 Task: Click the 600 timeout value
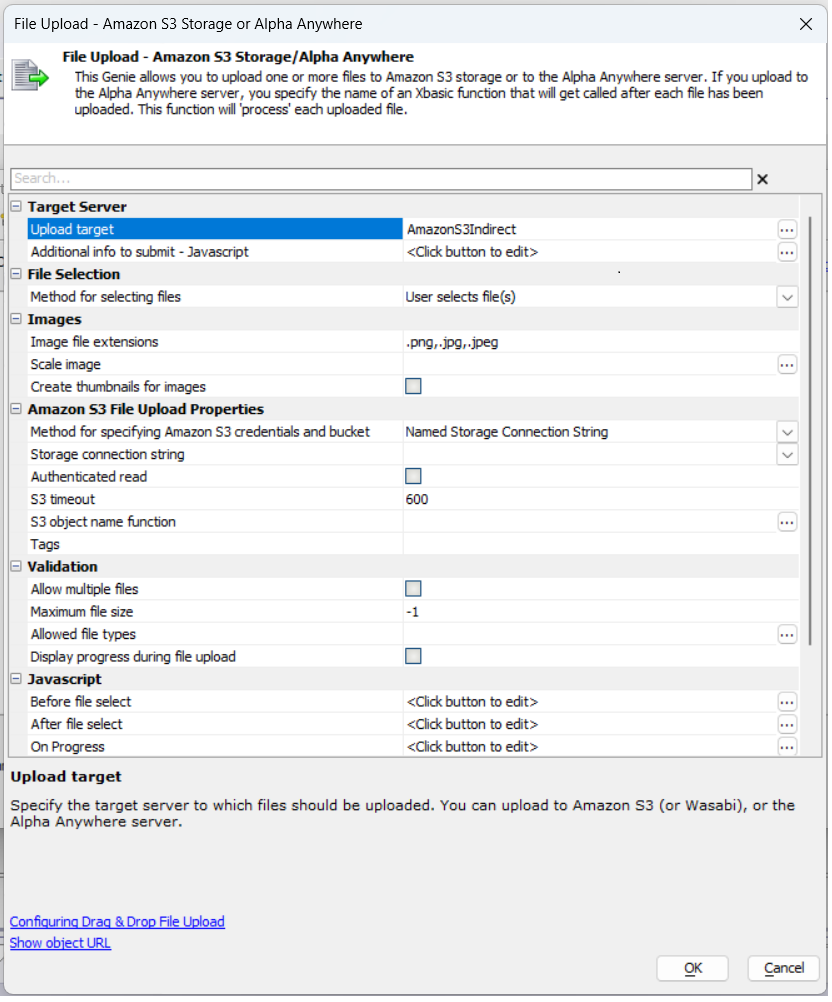[419, 502]
